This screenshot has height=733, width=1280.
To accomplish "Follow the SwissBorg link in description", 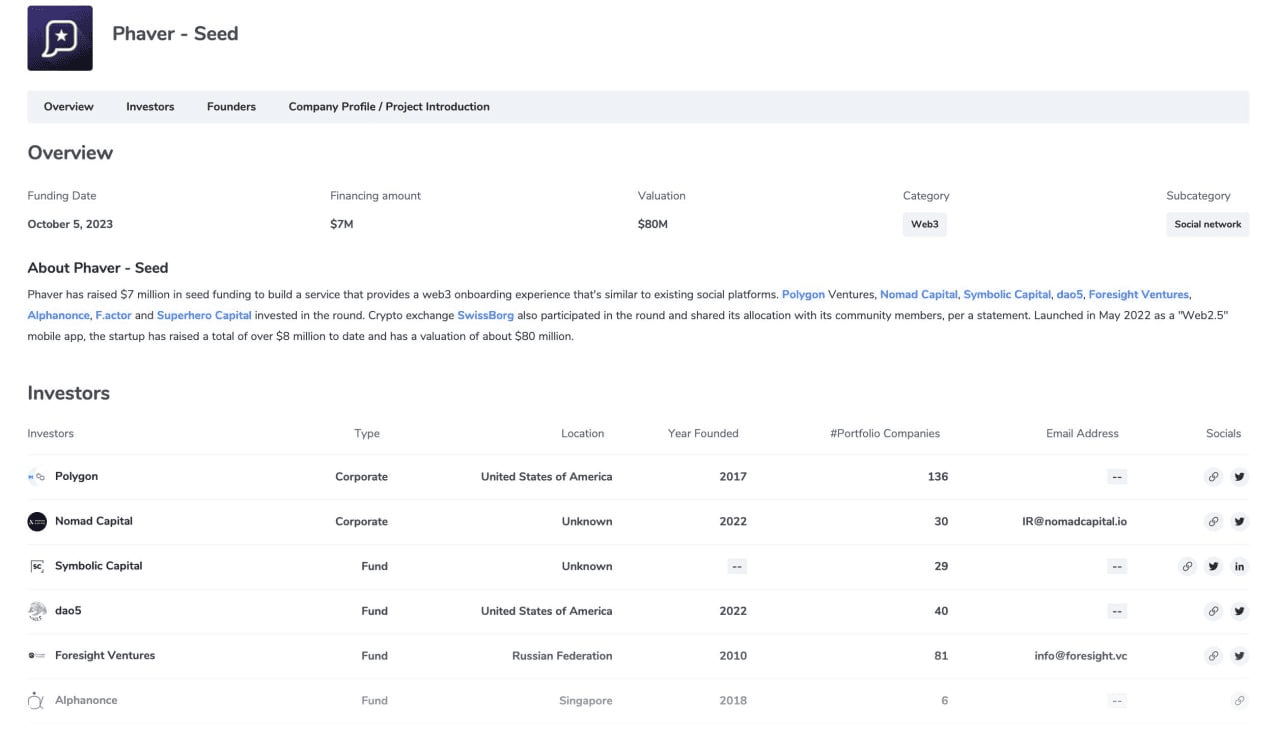I will point(484,315).
